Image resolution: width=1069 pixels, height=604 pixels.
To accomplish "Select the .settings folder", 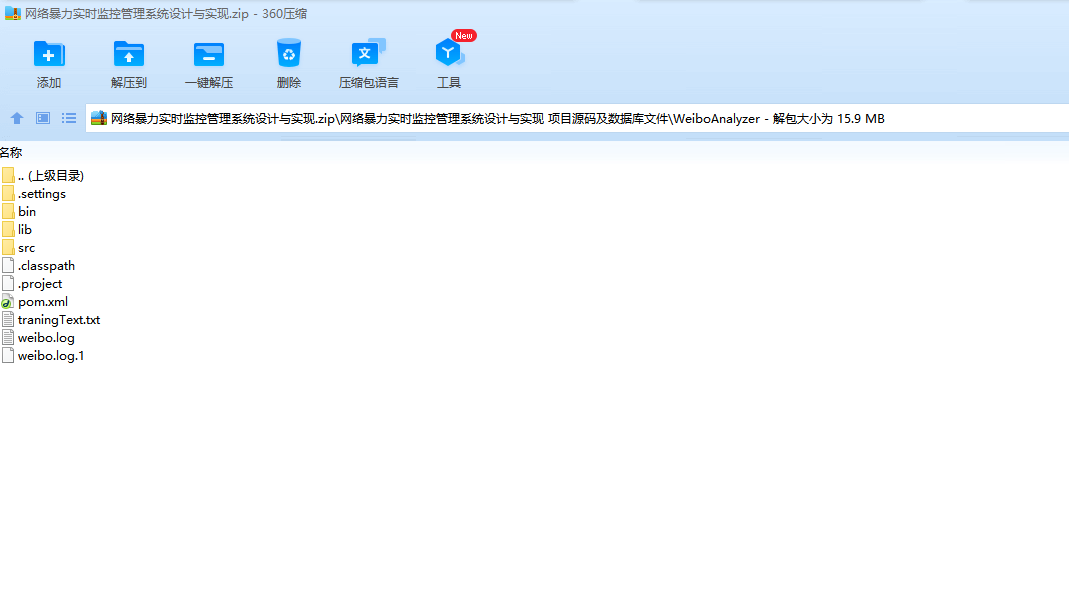I will pos(33,194).
